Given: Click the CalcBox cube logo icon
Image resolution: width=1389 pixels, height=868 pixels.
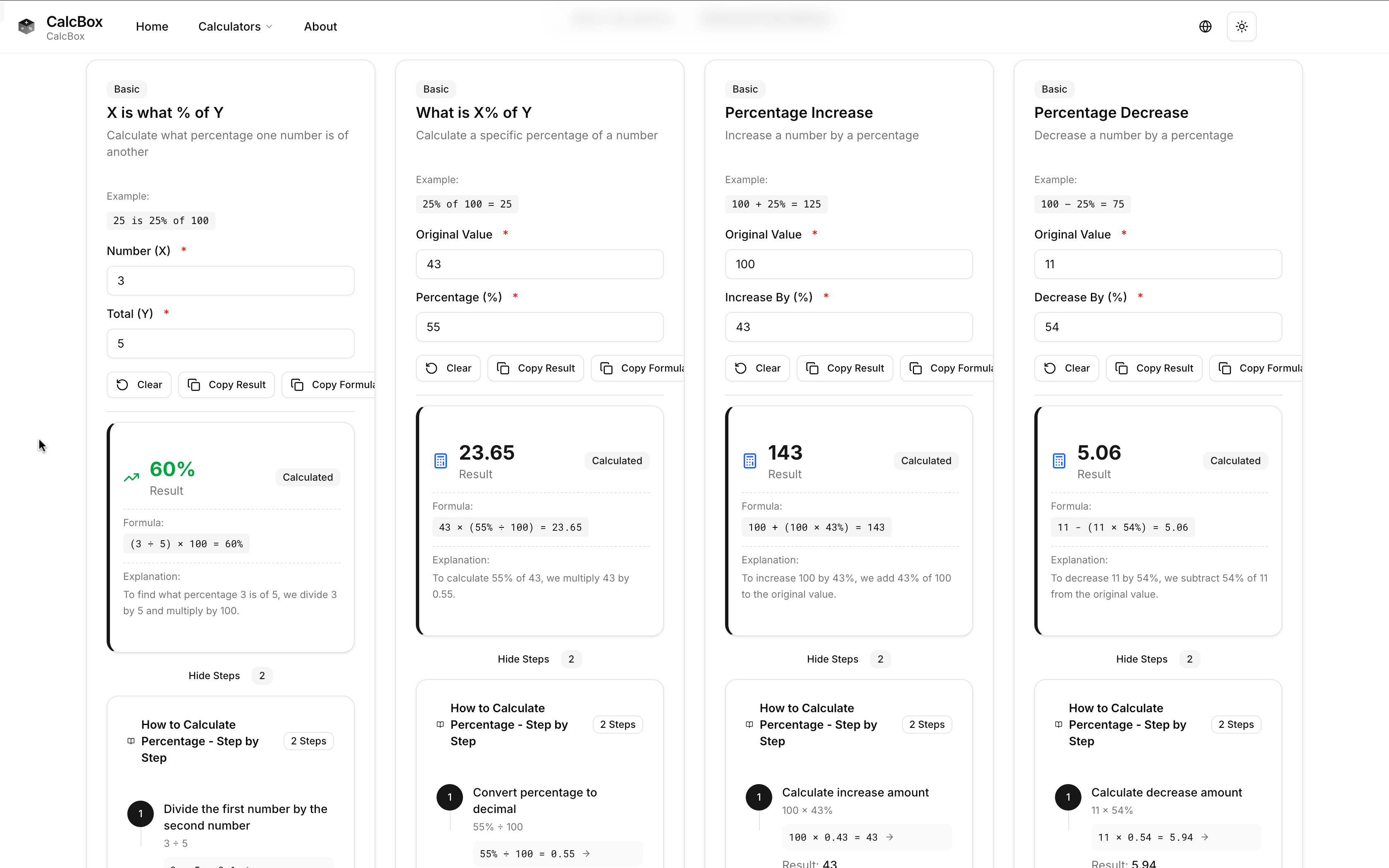Looking at the screenshot, I should tap(26, 26).
